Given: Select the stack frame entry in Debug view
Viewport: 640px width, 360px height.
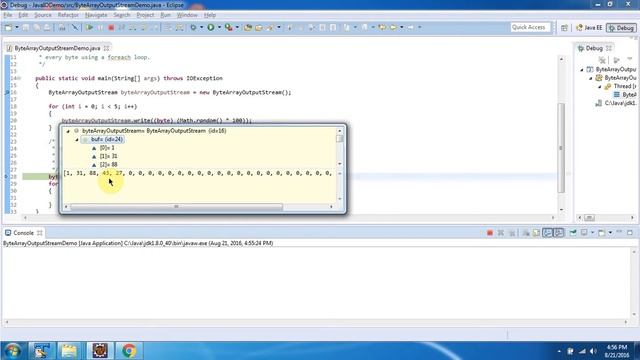Looking at the screenshot, I should point(625,95).
